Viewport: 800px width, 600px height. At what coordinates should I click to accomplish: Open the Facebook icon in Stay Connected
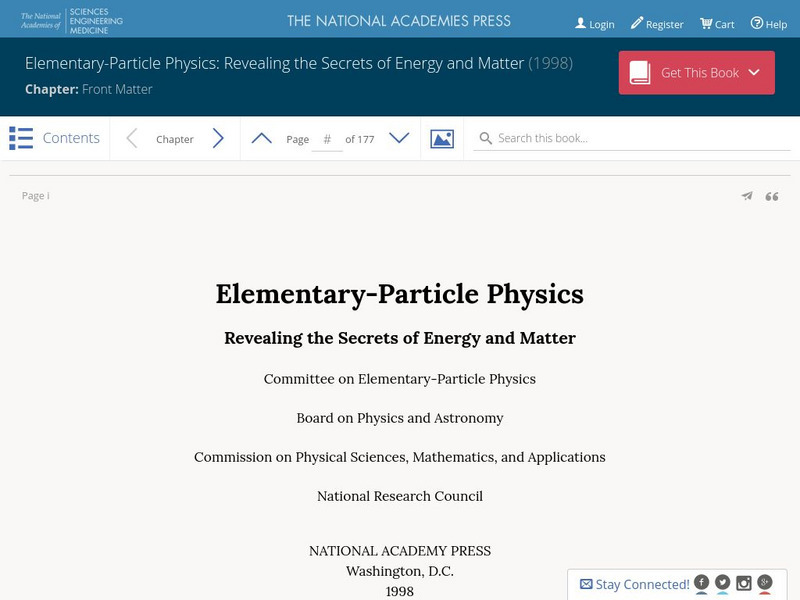(x=702, y=582)
